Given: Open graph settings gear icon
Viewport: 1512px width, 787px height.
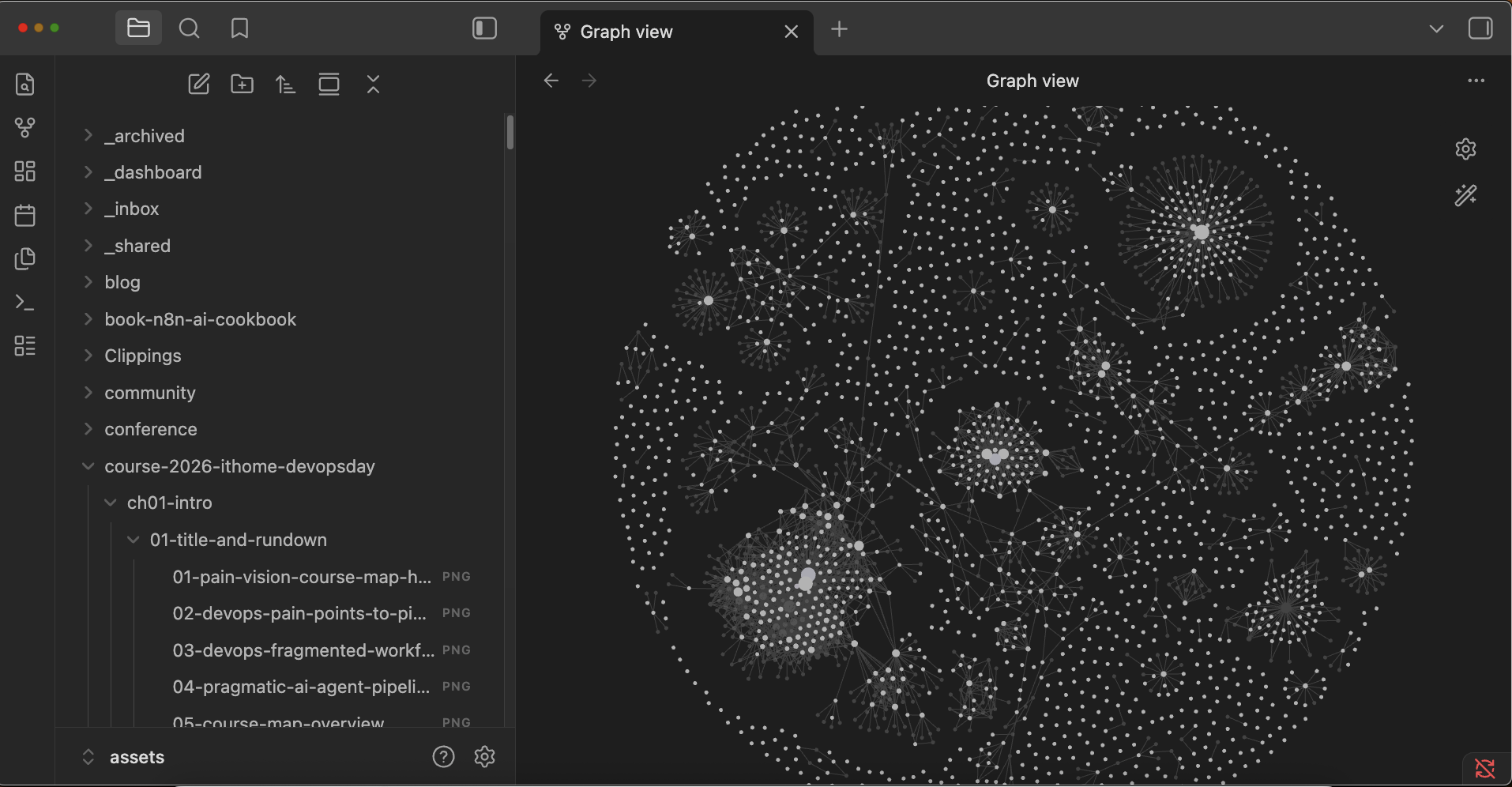Looking at the screenshot, I should (1466, 149).
